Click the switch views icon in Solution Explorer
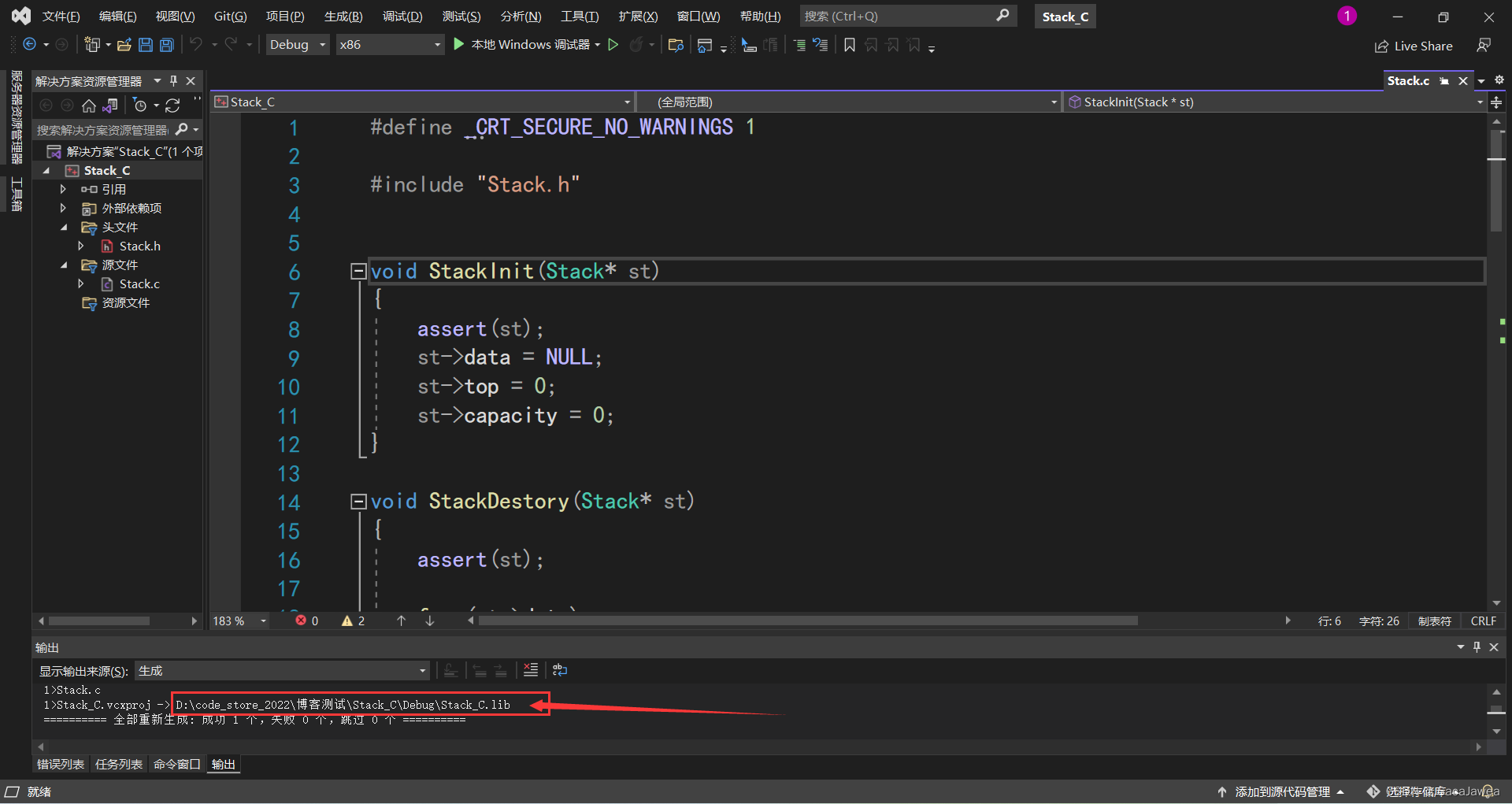Image resolution: width=1512 pixels, height=804 pixels. coord(110,105)
